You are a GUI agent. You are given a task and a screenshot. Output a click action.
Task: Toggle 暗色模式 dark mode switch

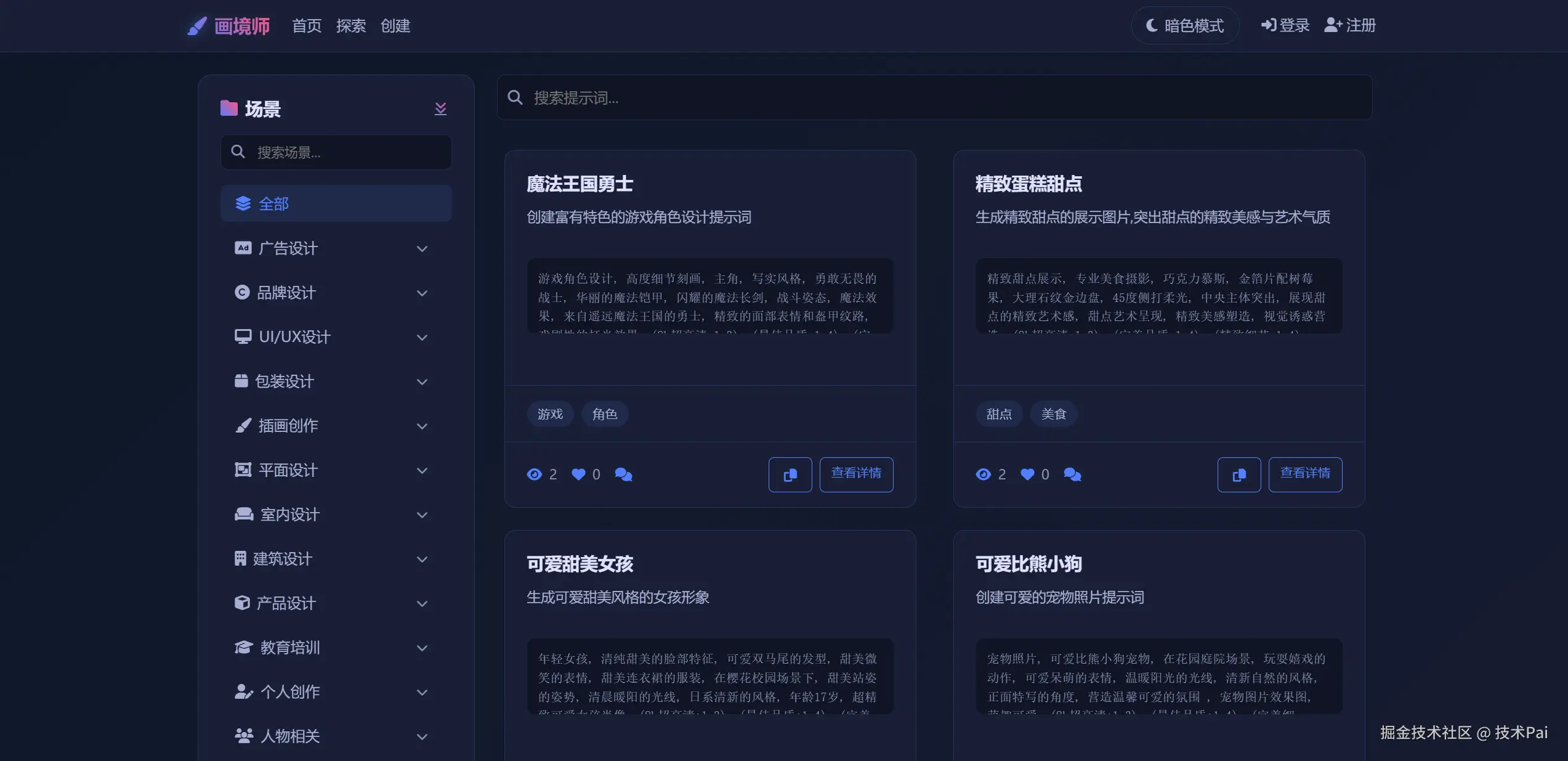coord(1184,25)
